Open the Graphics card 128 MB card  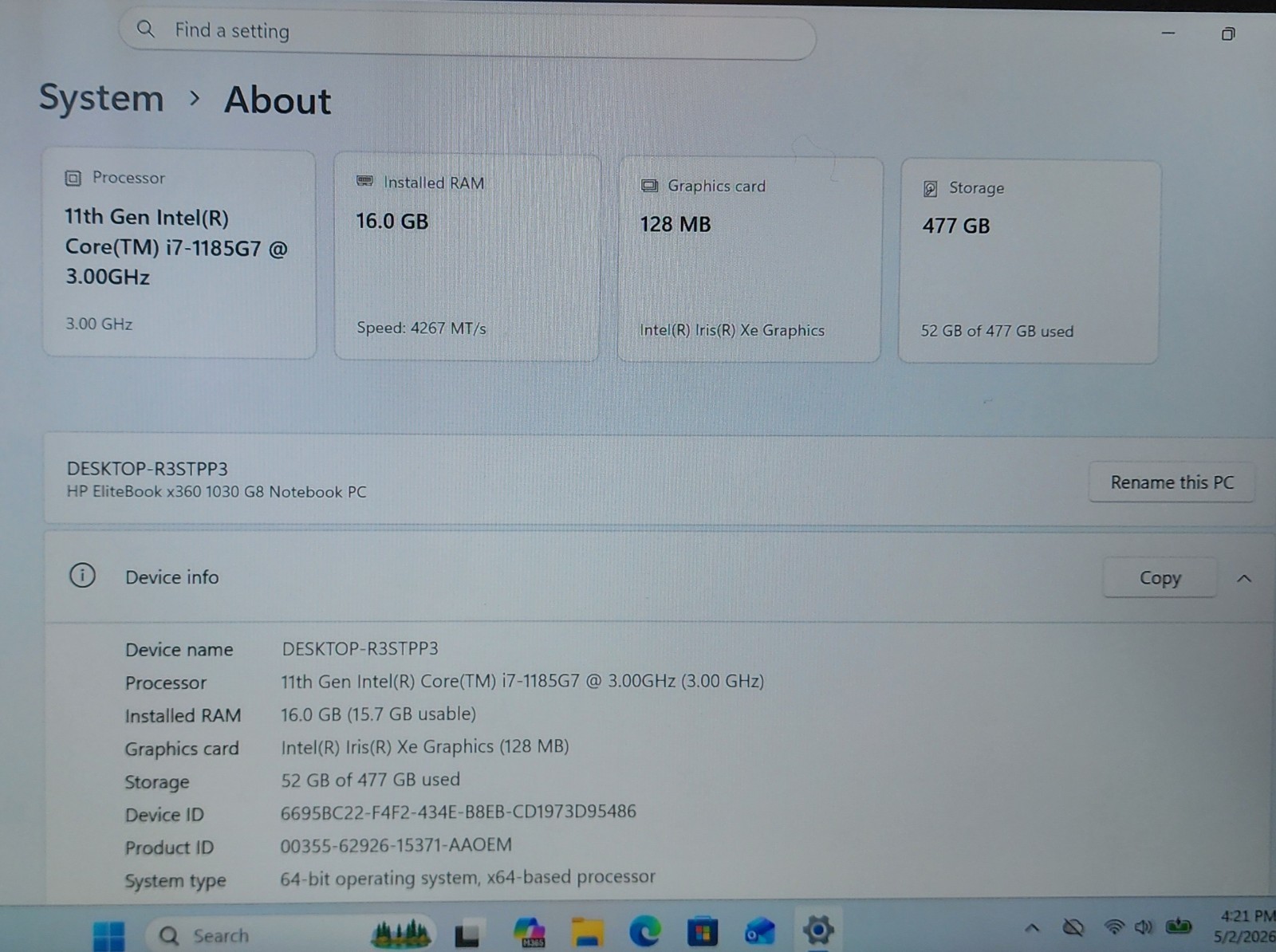750,259
